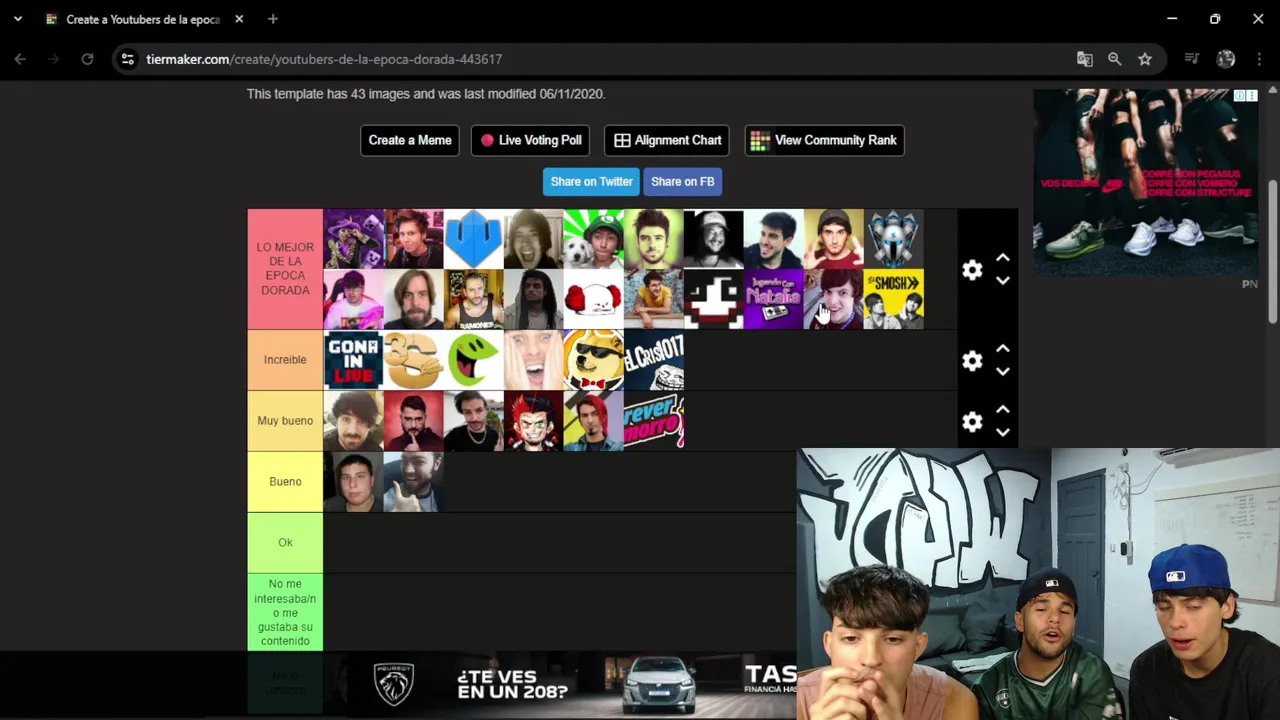Click the Muy bueno tier label

coord(285,421)
